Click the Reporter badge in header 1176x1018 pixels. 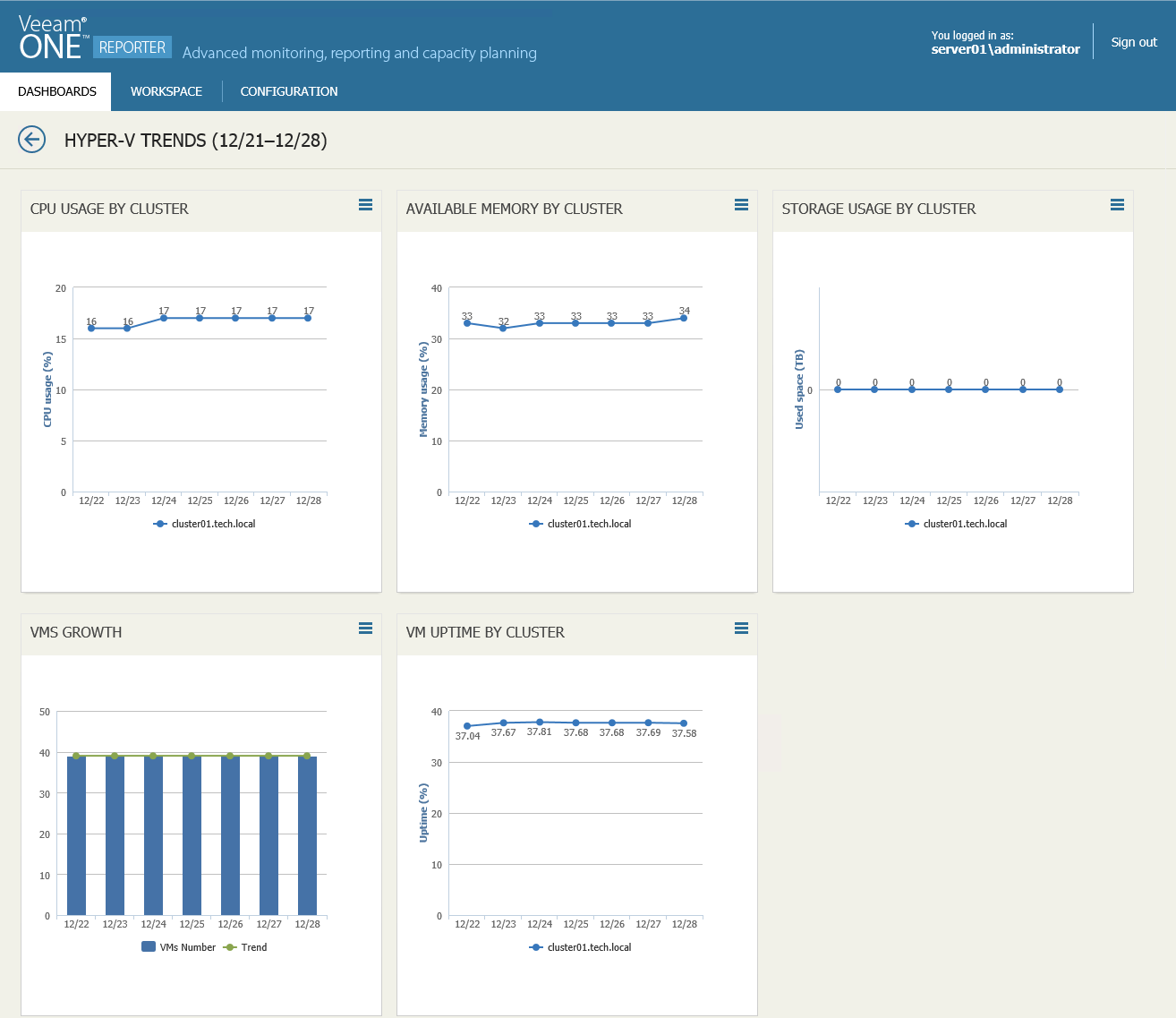pyautogui.click(x=132, y=47)
